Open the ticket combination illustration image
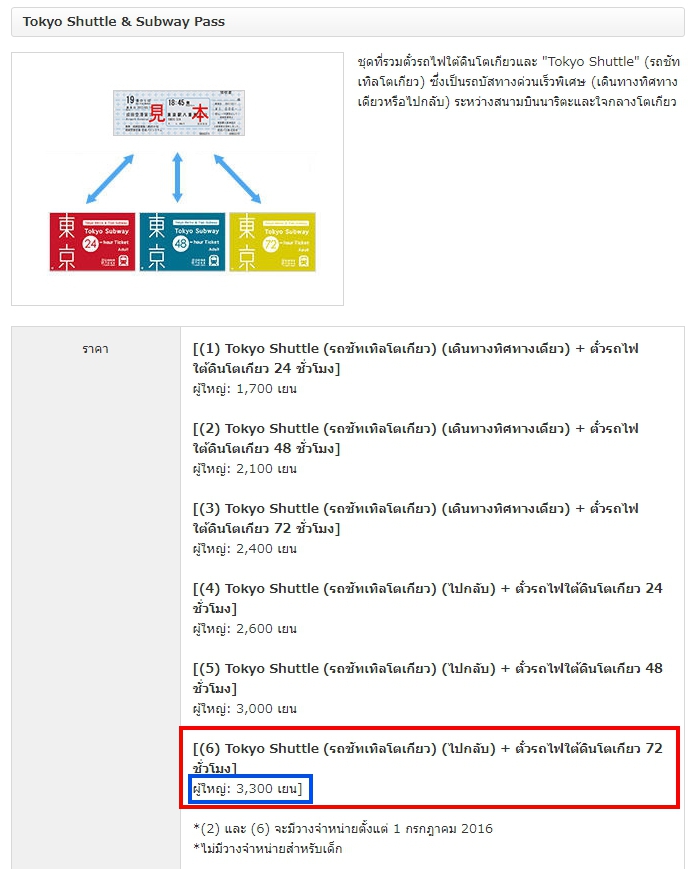The width and height of the screenshot is (695, 869). pos(177,179)
